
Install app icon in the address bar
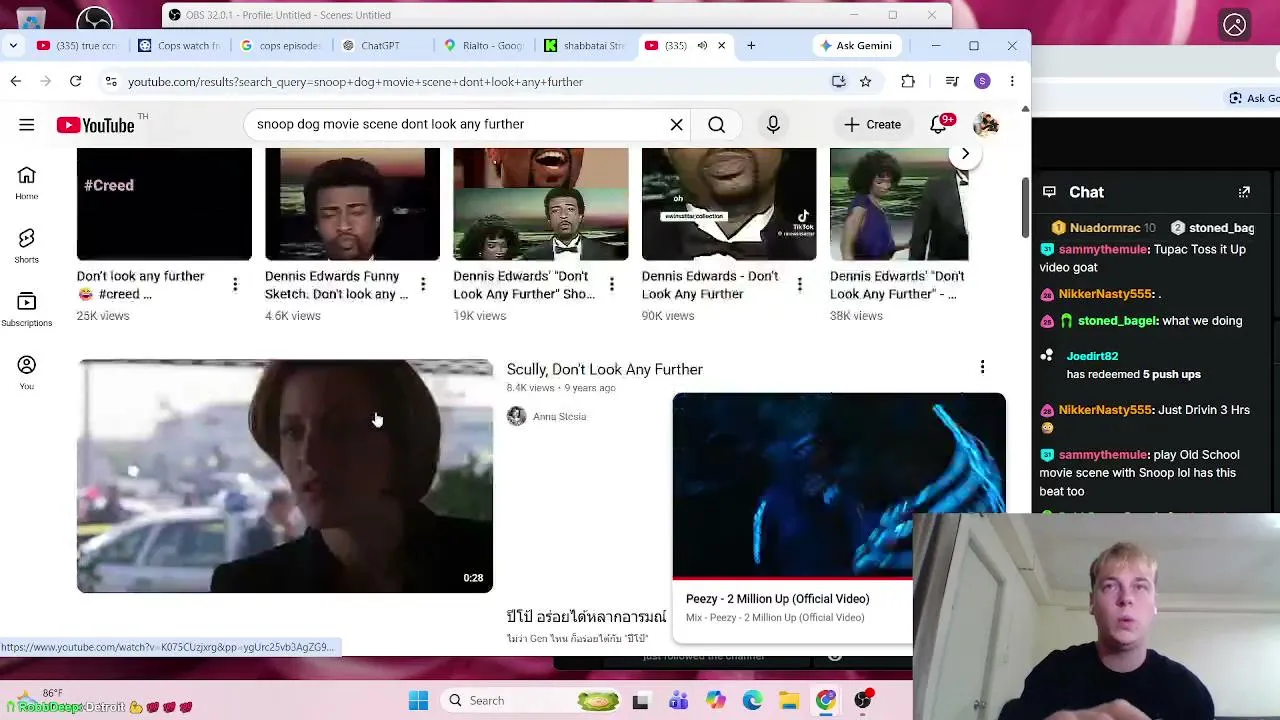839,82
